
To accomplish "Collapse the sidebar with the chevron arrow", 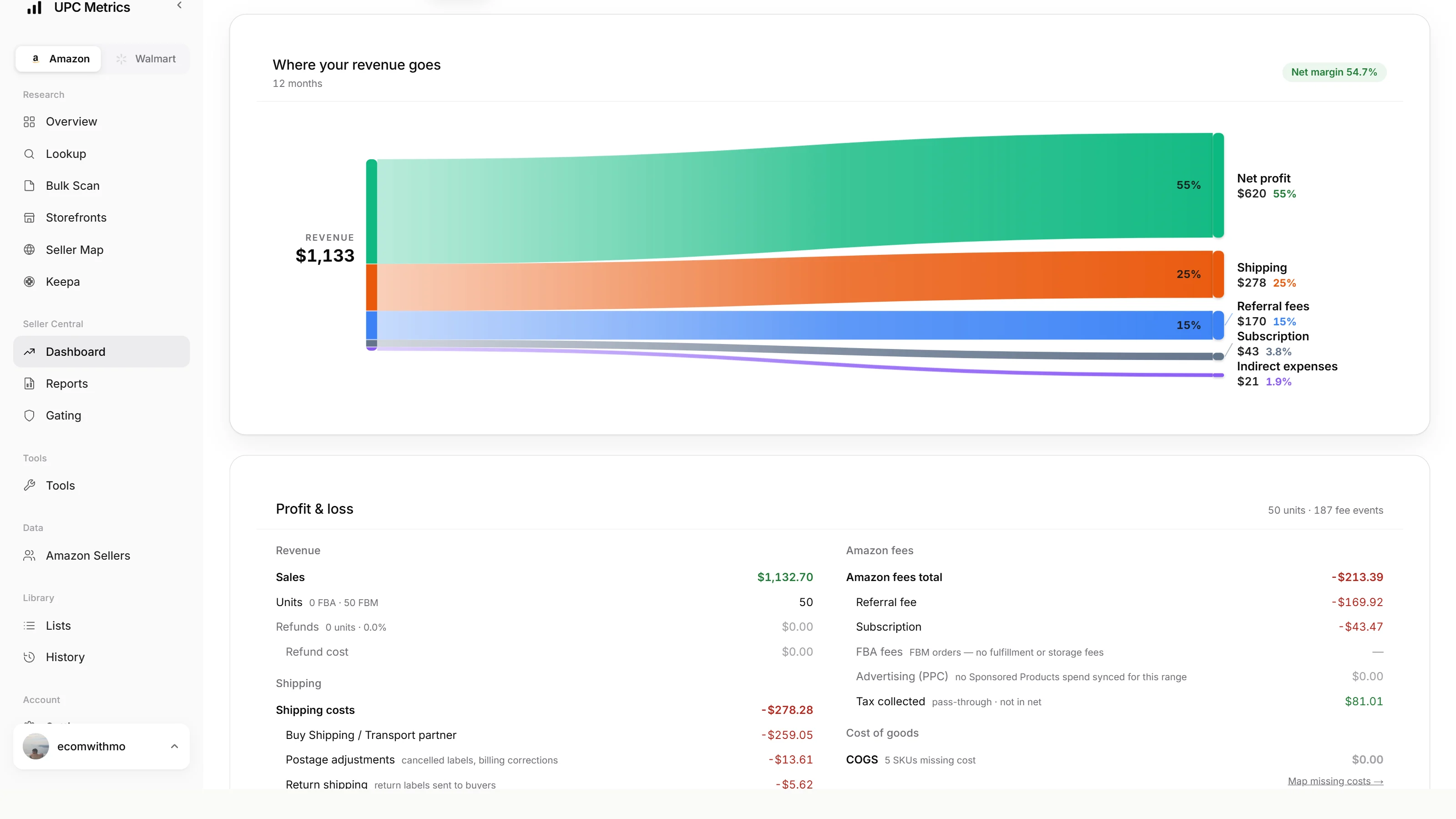I will point(179,5).
